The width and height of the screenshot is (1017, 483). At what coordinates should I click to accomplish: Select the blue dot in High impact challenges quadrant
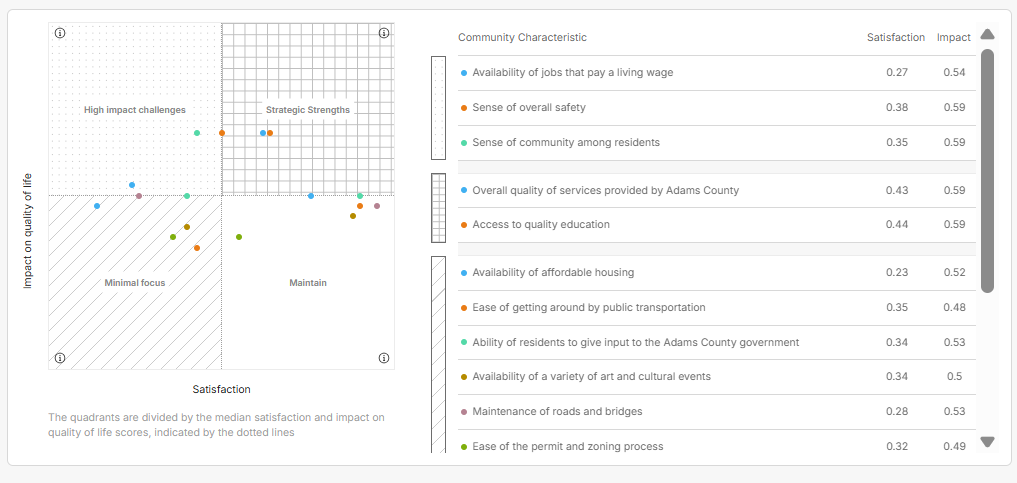pos(132,185)
